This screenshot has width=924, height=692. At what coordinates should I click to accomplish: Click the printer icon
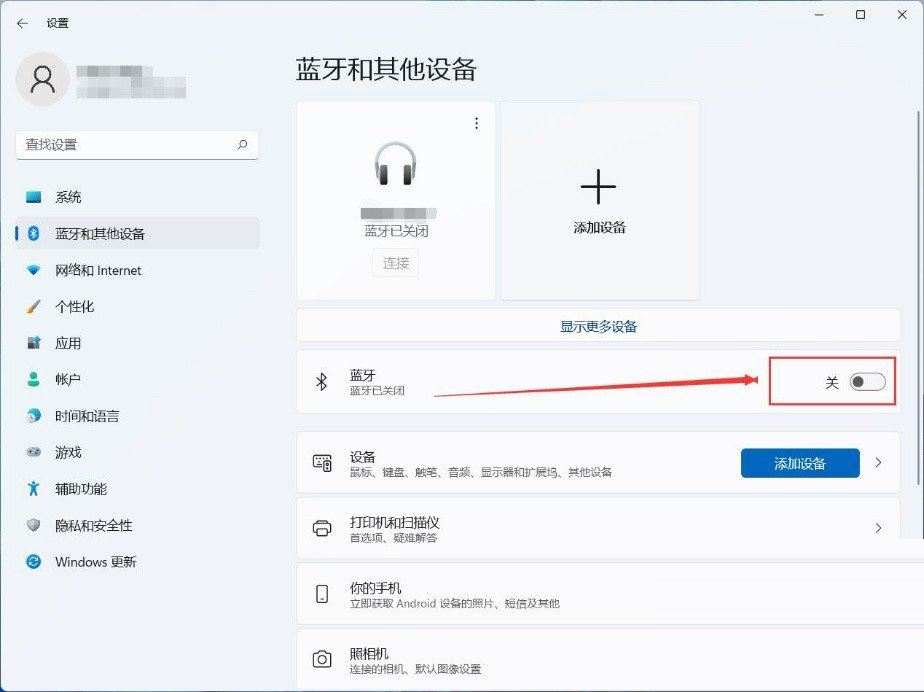[322, 528]
